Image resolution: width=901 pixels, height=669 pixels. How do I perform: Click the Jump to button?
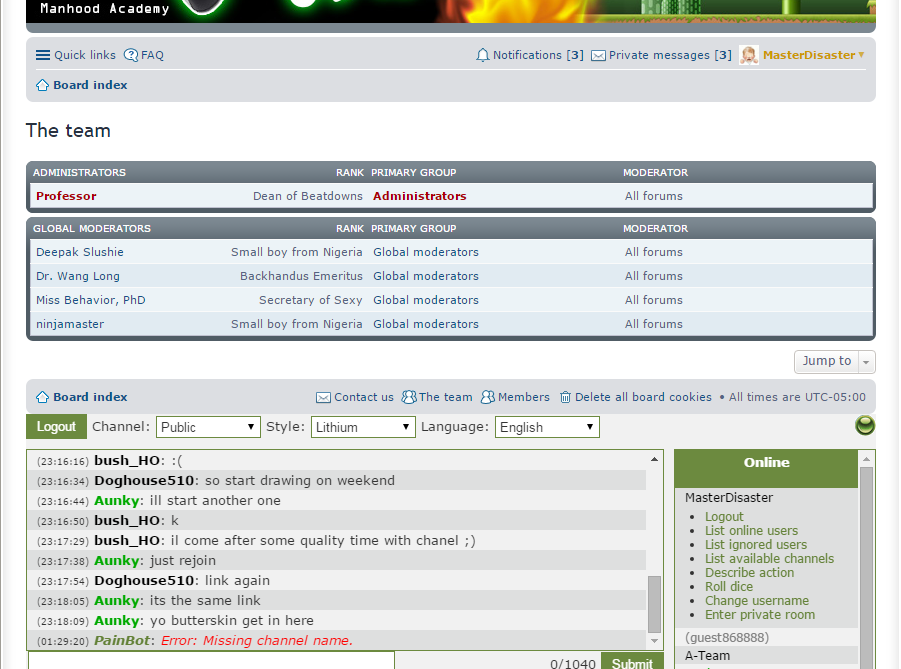pyautogui.click(x=827, y=362)
